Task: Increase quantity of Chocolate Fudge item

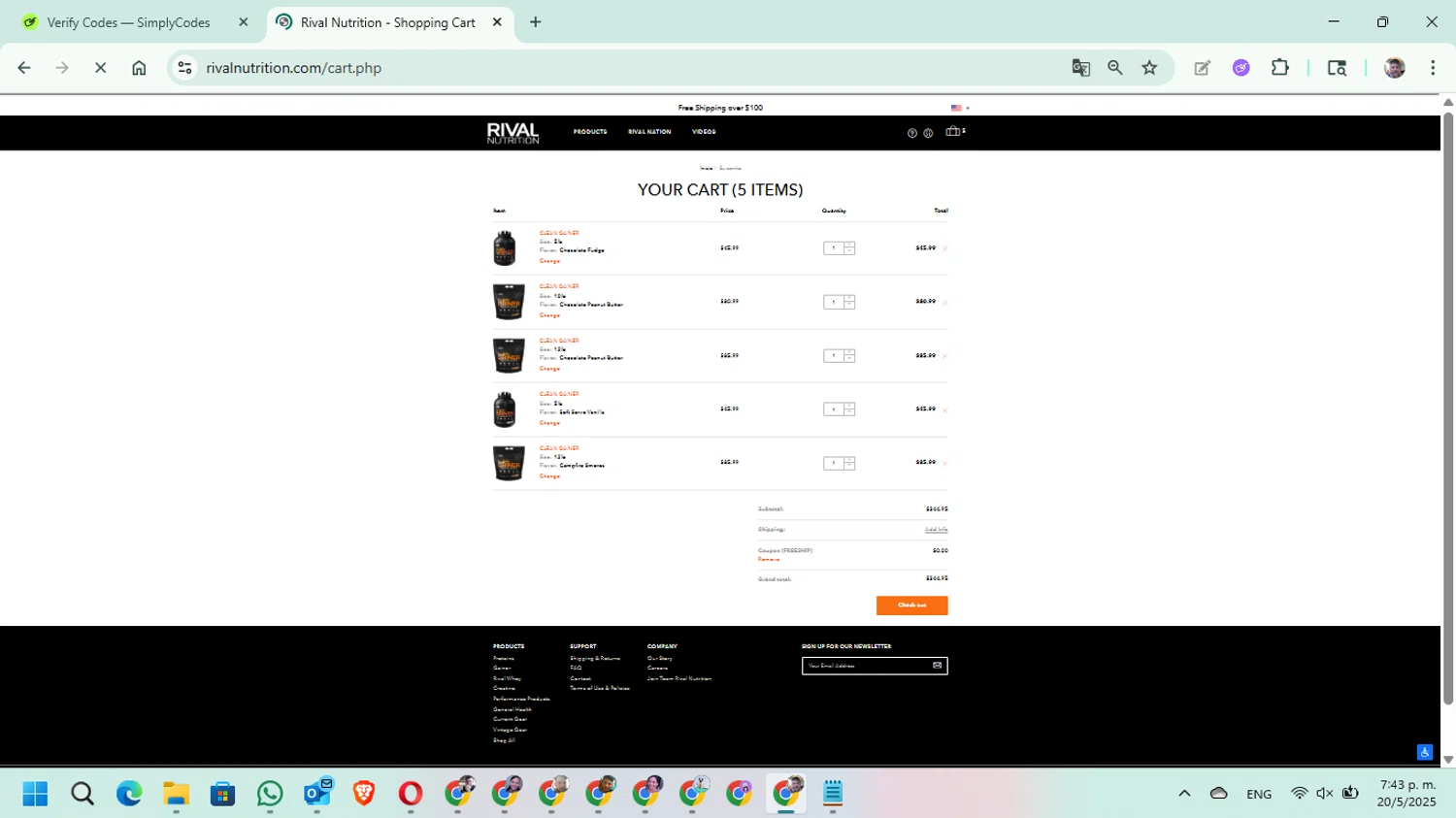Action: [x=849, y=245]
